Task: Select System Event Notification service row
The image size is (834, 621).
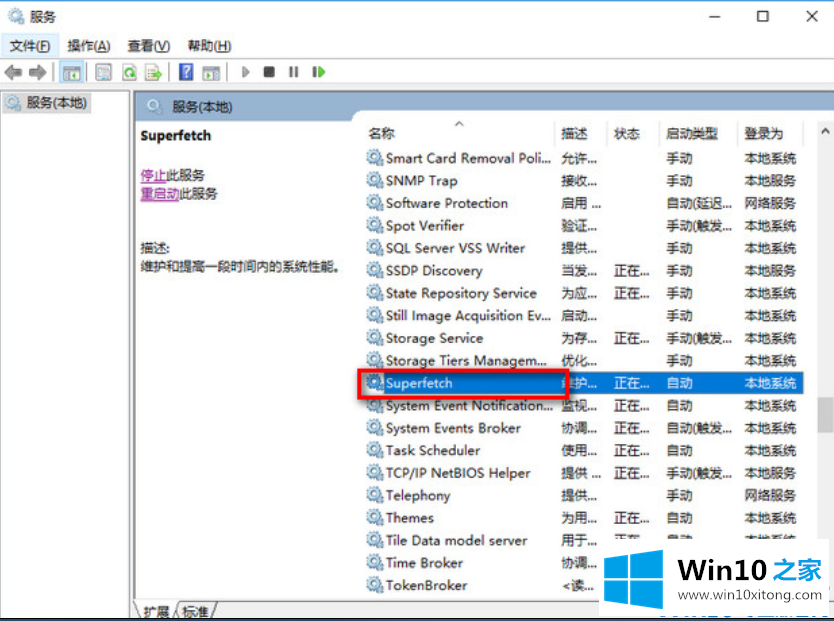Action: click(583, 406)
